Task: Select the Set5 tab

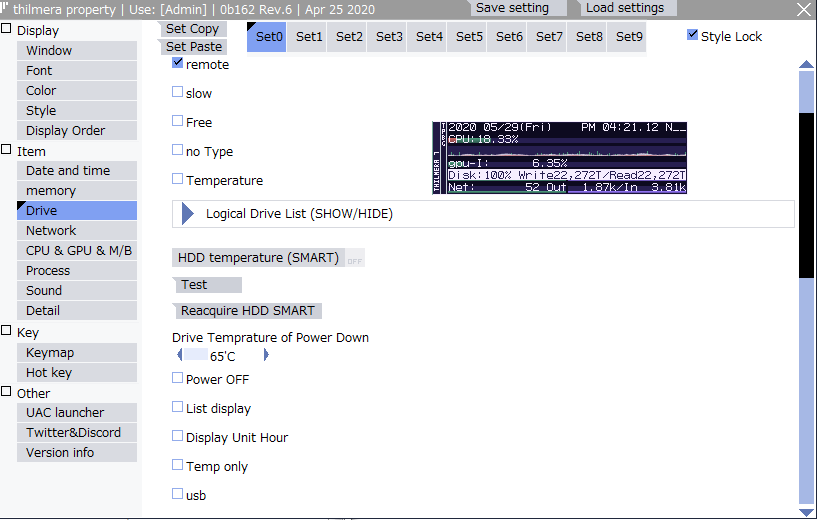Action: tap(467, 36)
